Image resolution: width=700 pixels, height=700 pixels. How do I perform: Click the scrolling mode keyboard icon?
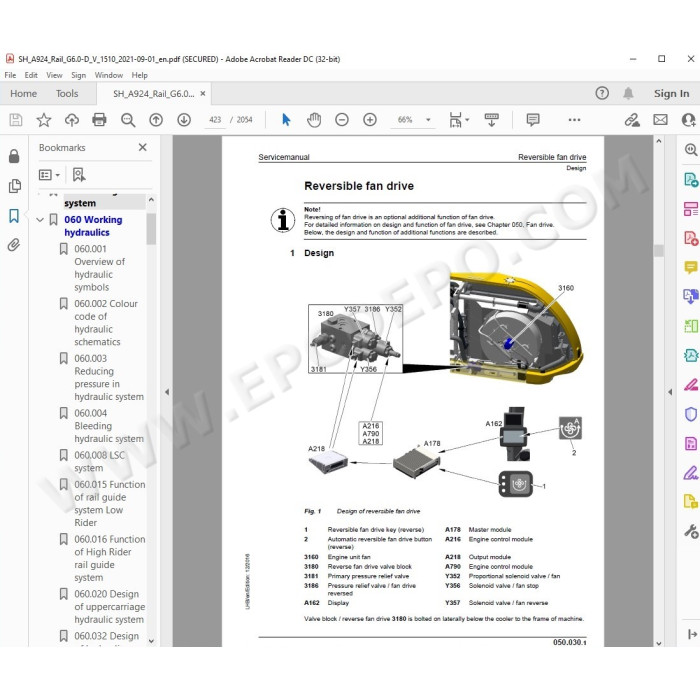(492, 120)
